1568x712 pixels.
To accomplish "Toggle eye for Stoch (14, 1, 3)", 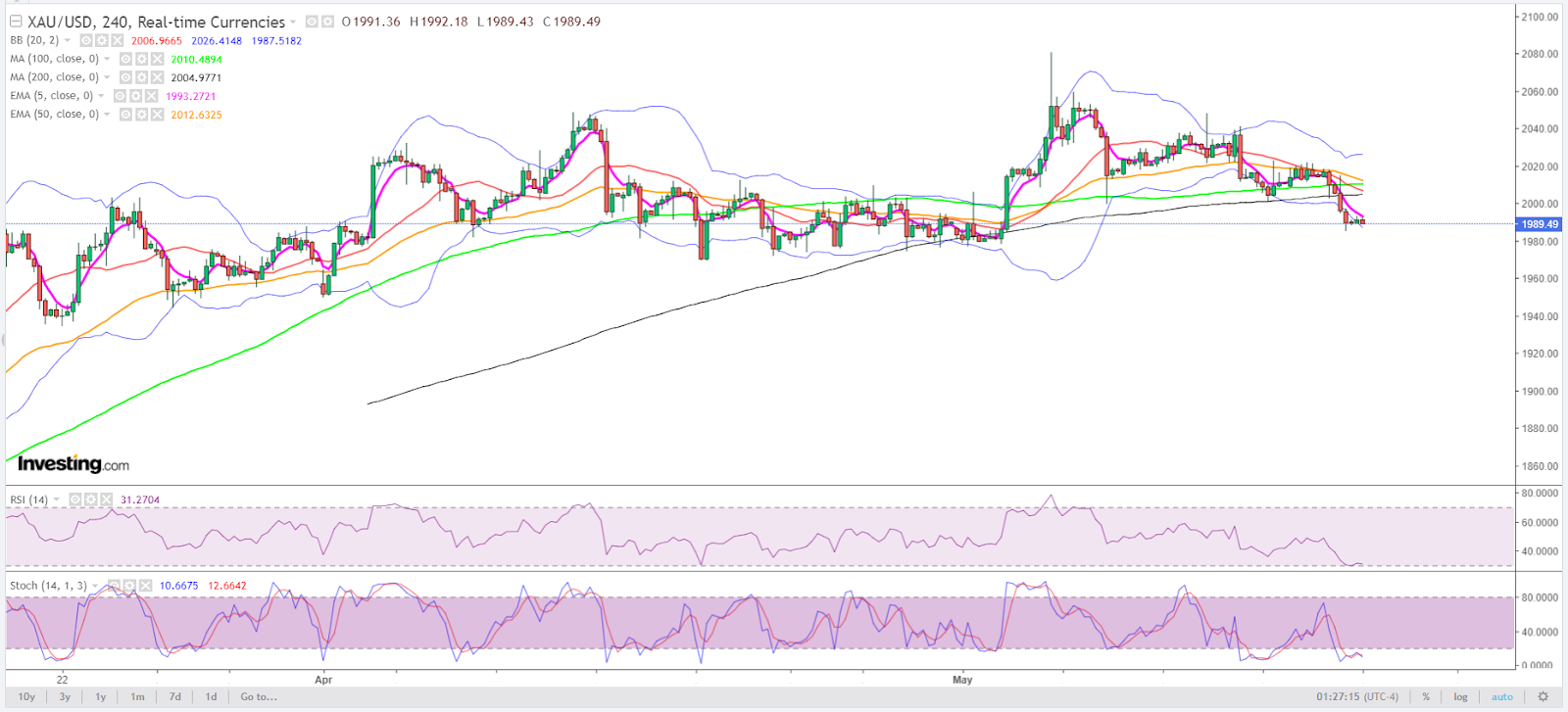I will 114,586.
